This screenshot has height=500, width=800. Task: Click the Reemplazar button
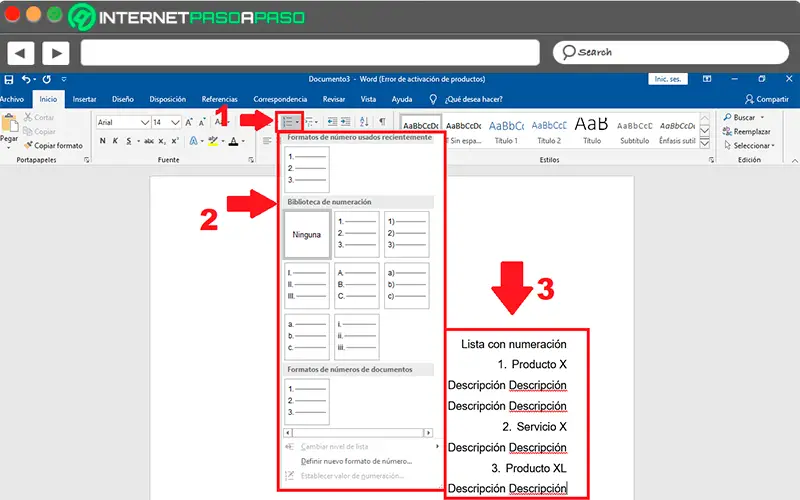pos(746,131)
